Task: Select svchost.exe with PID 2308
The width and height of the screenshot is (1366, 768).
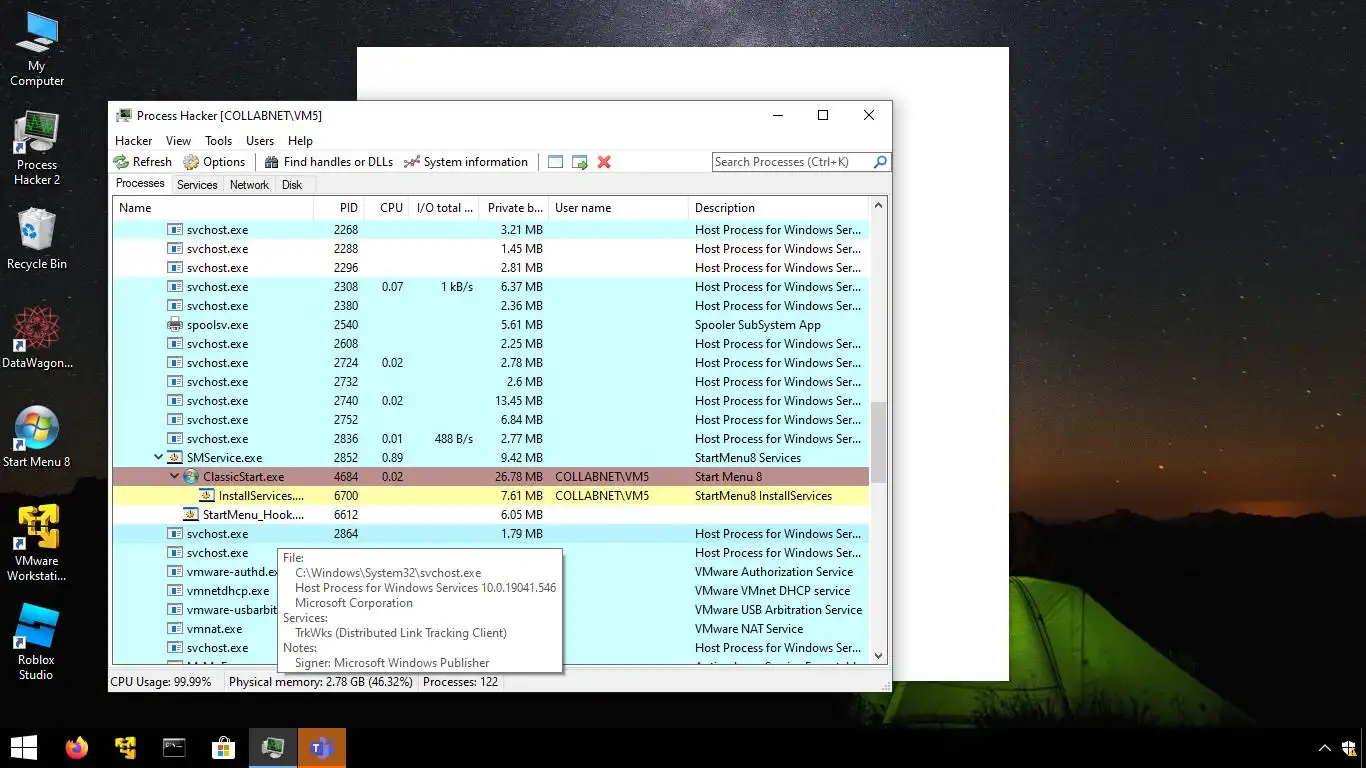Action: pyautogui.click(x=490, y=287)
